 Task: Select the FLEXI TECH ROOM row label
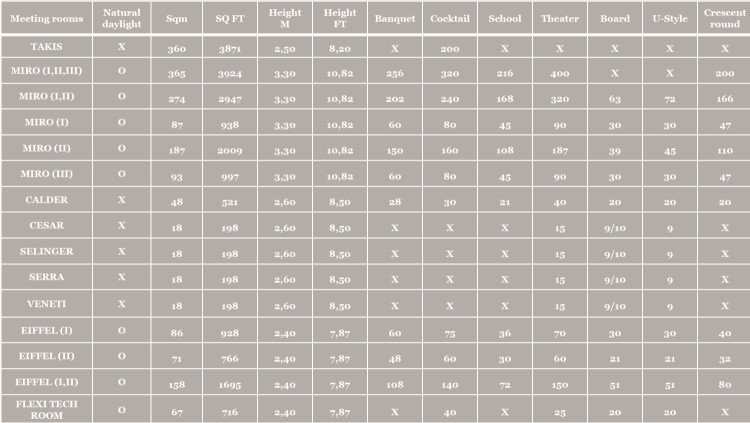tap(46, 409)
